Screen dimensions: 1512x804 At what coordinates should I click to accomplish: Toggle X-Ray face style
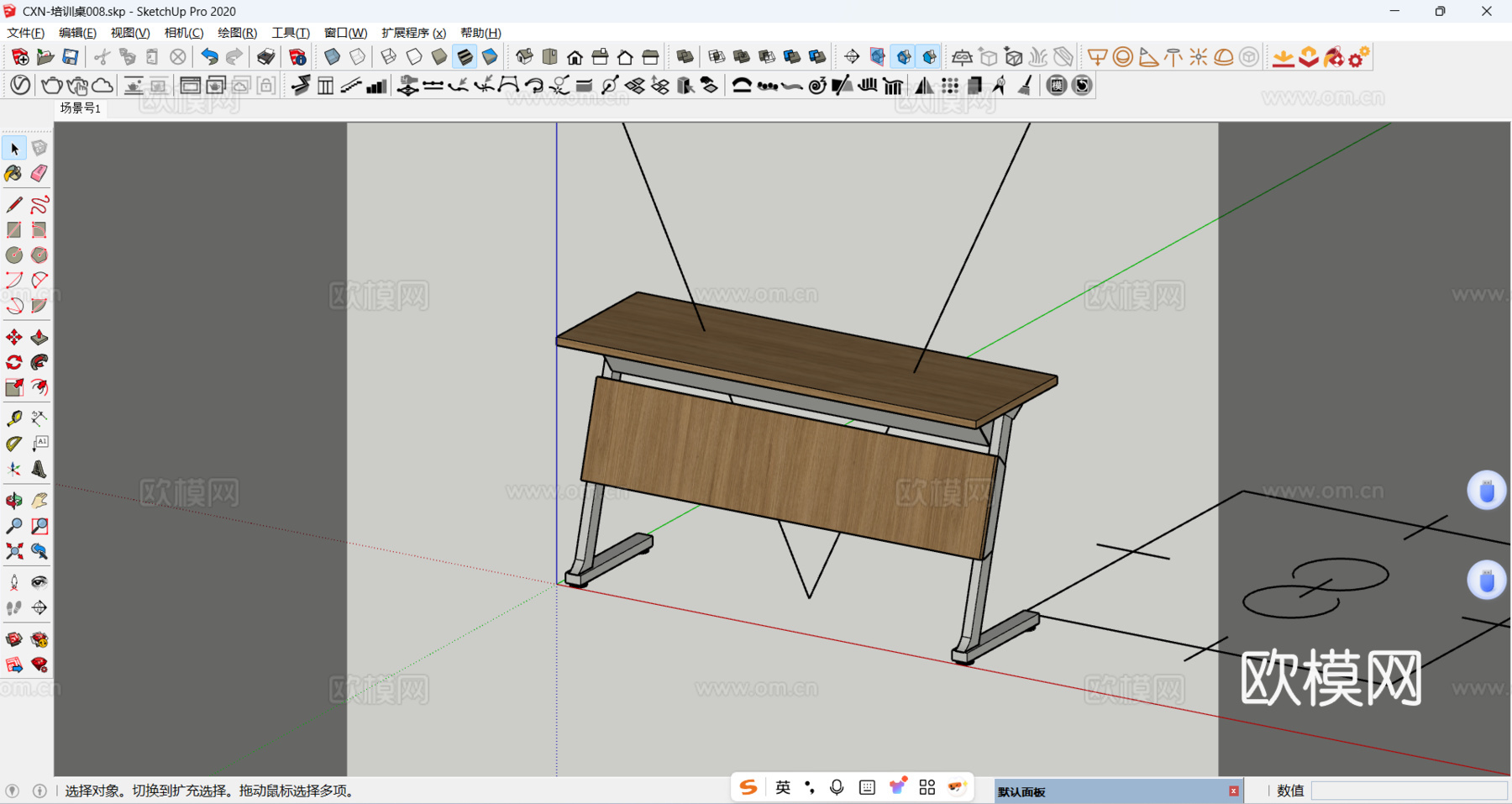pyautogui.click(x=332, y=57)
